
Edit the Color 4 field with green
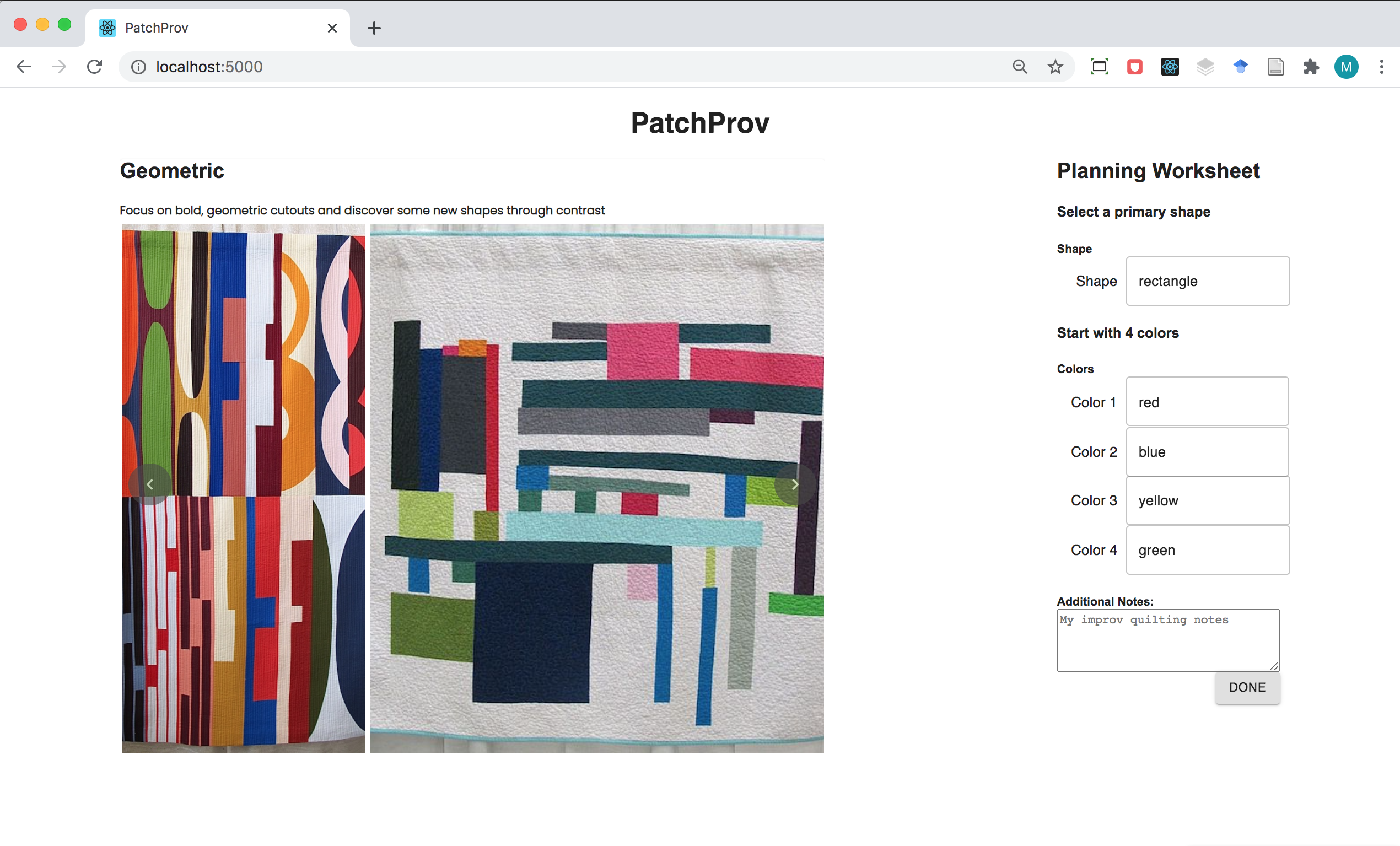click(x=1208, y=550)
